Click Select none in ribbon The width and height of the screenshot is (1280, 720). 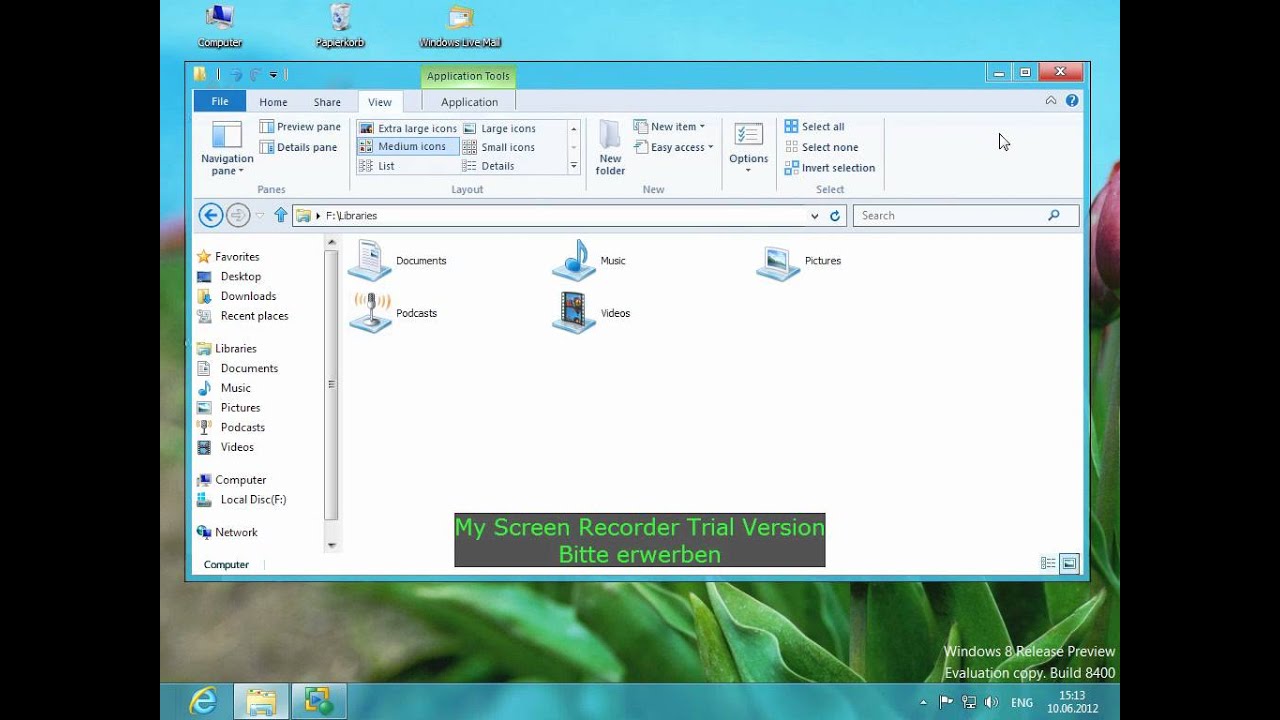tap(822, 147)
